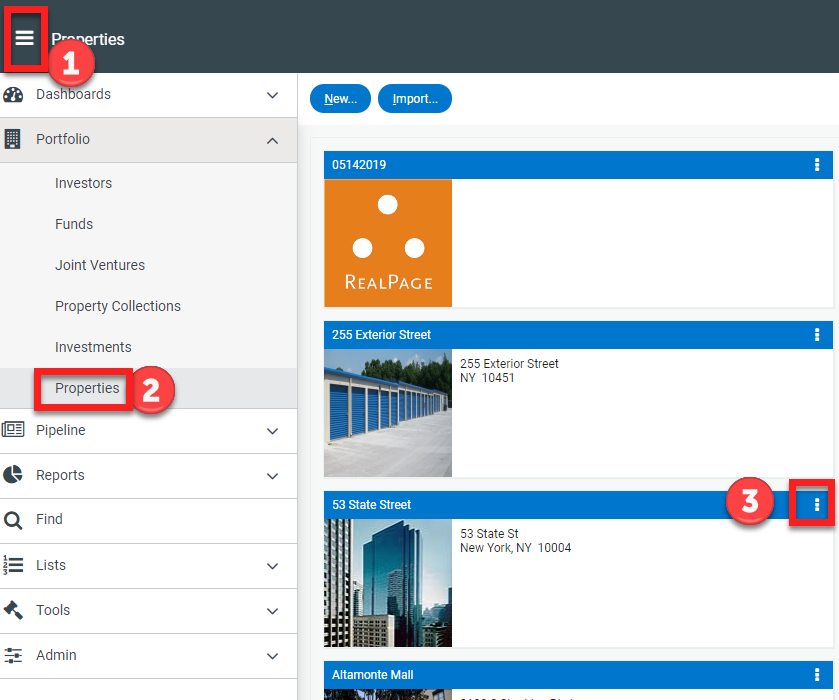Click the Pipeline newspaper icon
Viewport: 839px width, 700px height.
tap(13, 430)
